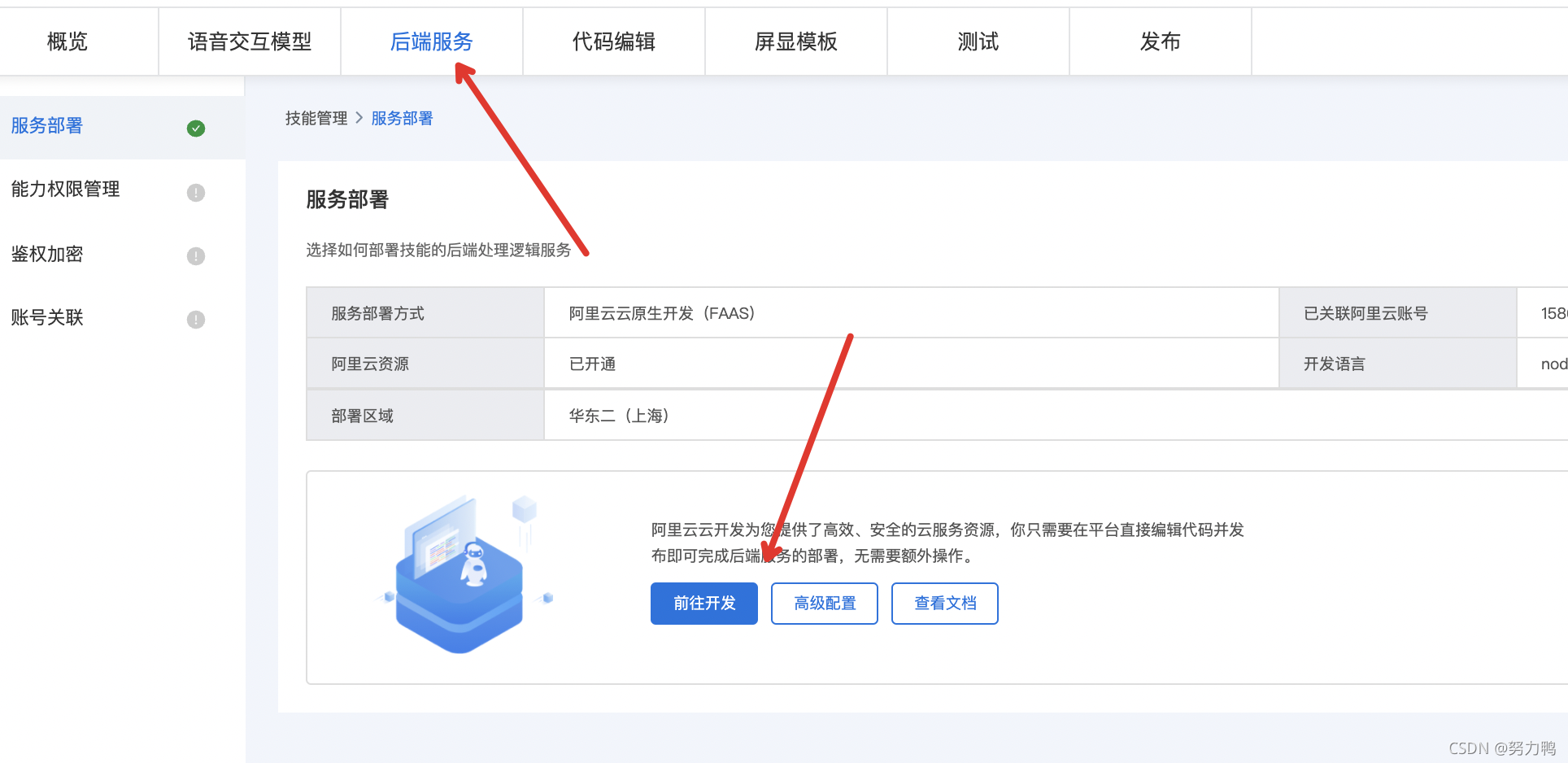
Task: Click the 阿里云云原生开发（FAAS）cell
Action: click(912, 313)
